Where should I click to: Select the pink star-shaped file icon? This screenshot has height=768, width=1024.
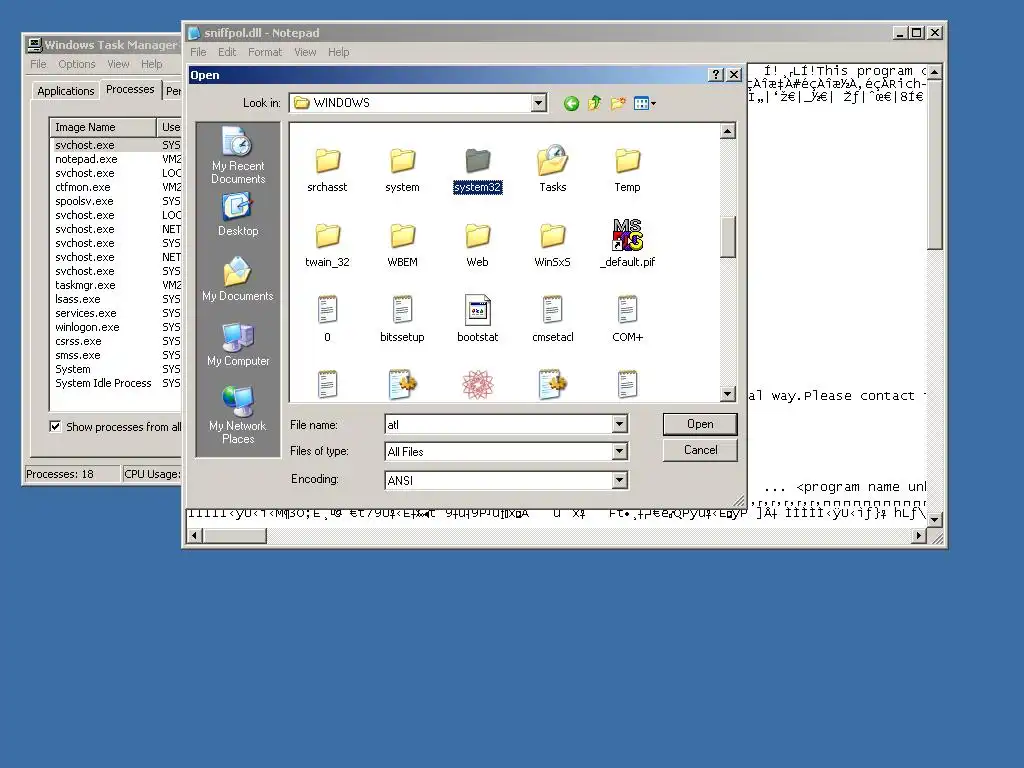(x=477, y=385)
